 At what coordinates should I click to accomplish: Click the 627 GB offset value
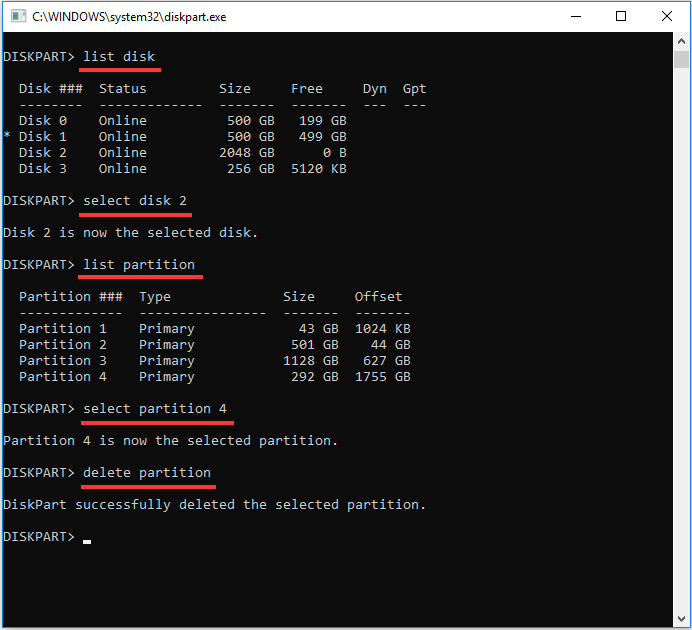[387, 360]
